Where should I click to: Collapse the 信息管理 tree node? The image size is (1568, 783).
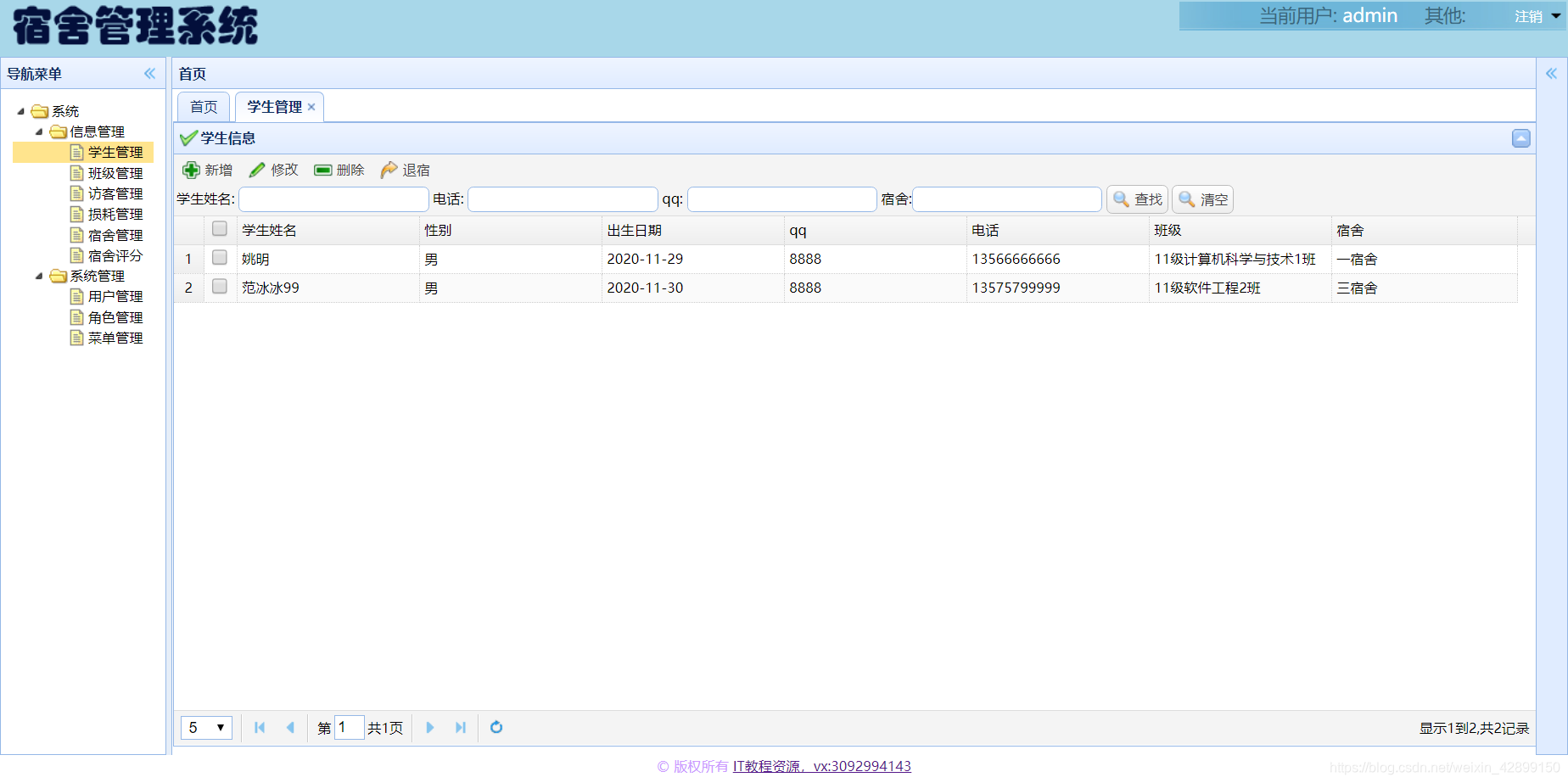coord(39,131)
